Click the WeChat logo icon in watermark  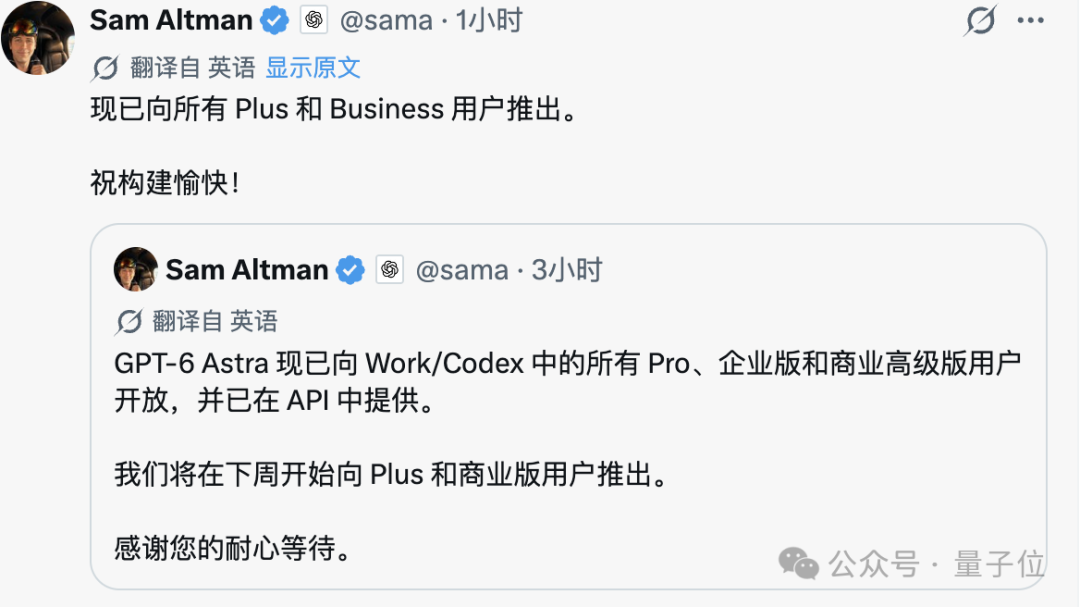pos(798,564)
